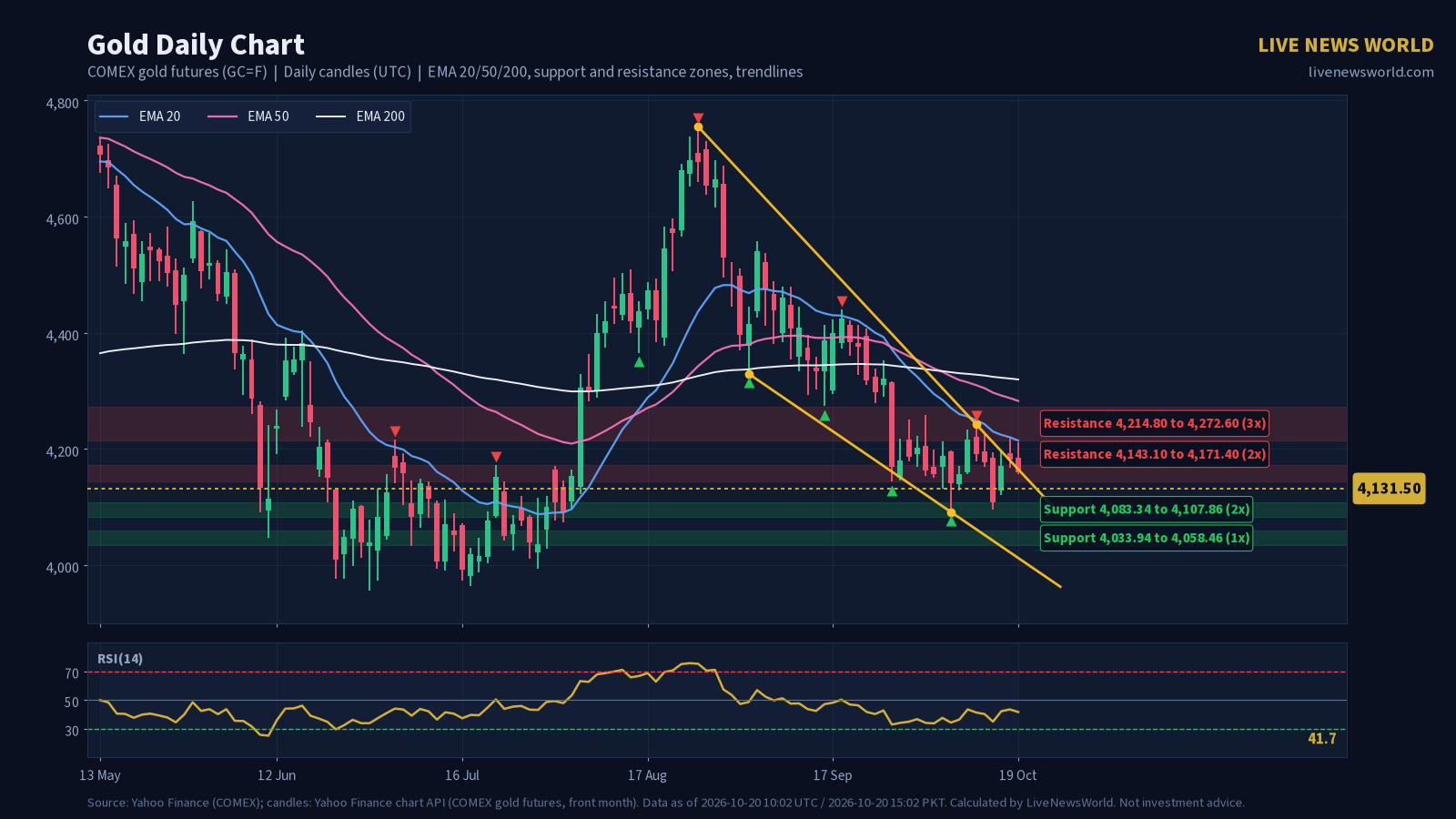The width and height of the screenshot is (1456, 819).
Task: Click the LIVE NEWS WORLD brand name
Action: coord(1346,45)
